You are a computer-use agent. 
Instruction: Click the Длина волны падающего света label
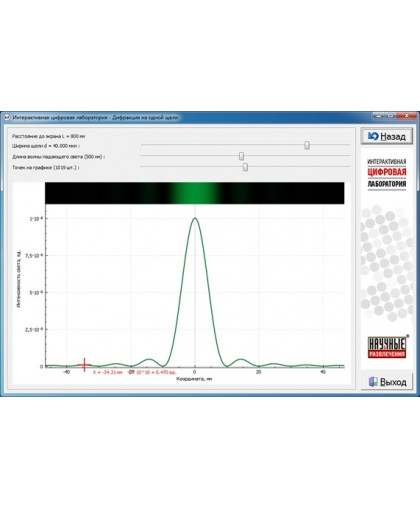click(59, 157)
